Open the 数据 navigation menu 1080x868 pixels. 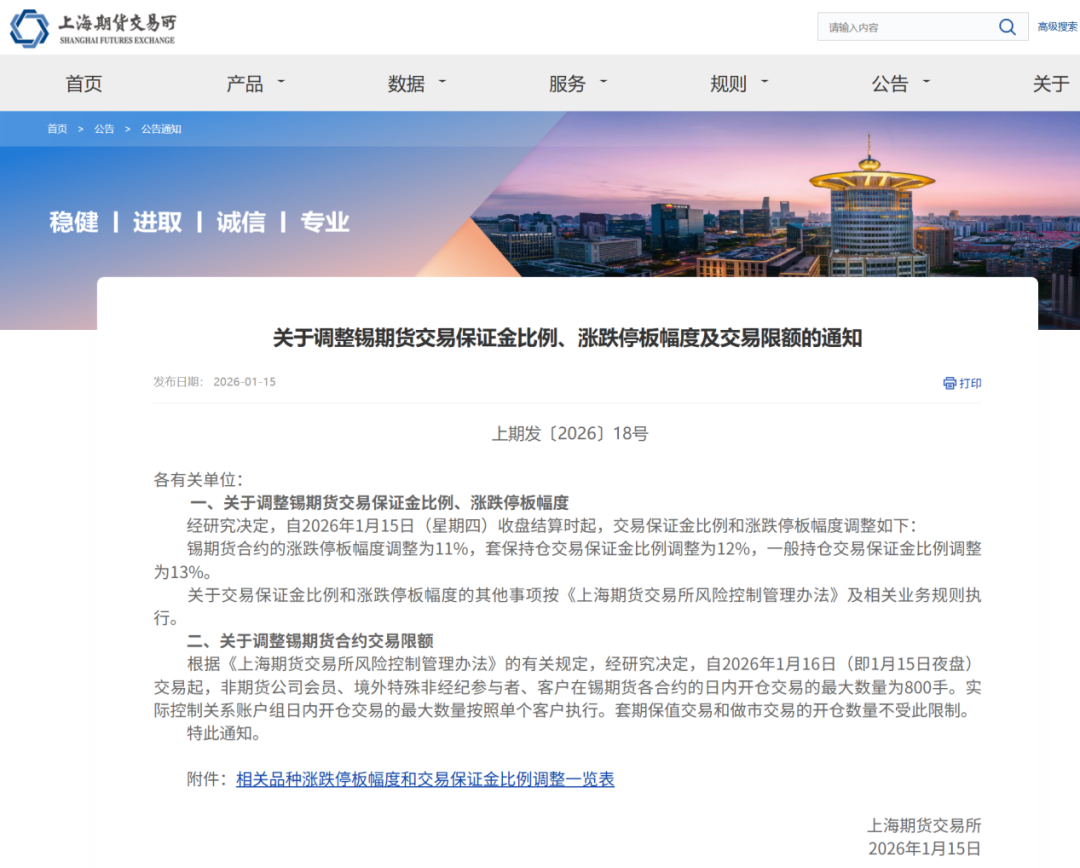click(x=406, y=84)
